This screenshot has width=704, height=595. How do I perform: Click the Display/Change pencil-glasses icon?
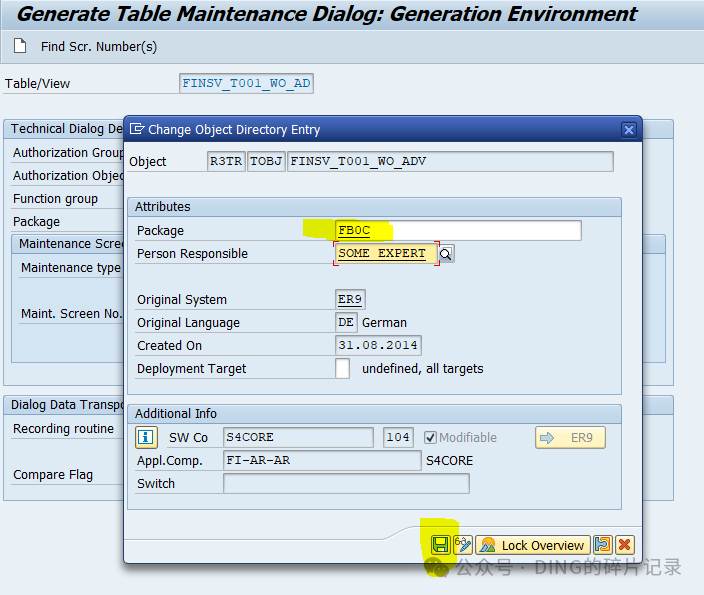[463, 545]
